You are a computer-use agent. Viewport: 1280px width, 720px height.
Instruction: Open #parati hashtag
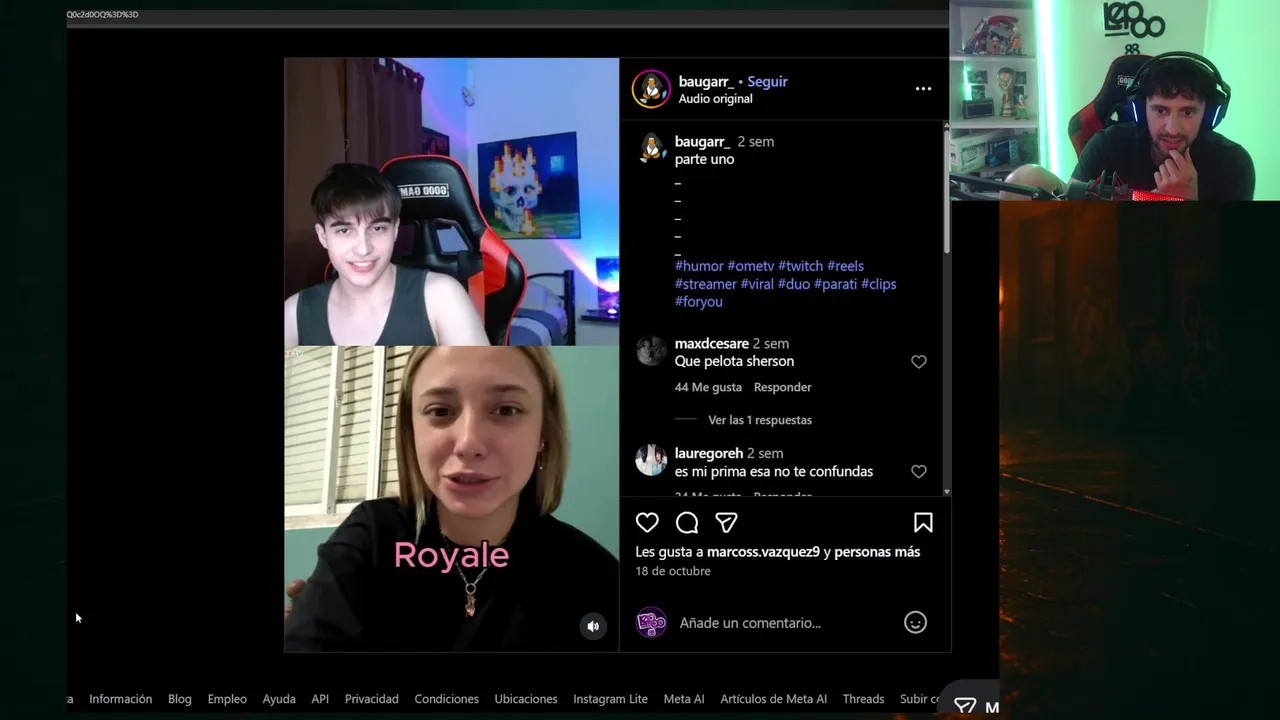click(x=835, y=284)
